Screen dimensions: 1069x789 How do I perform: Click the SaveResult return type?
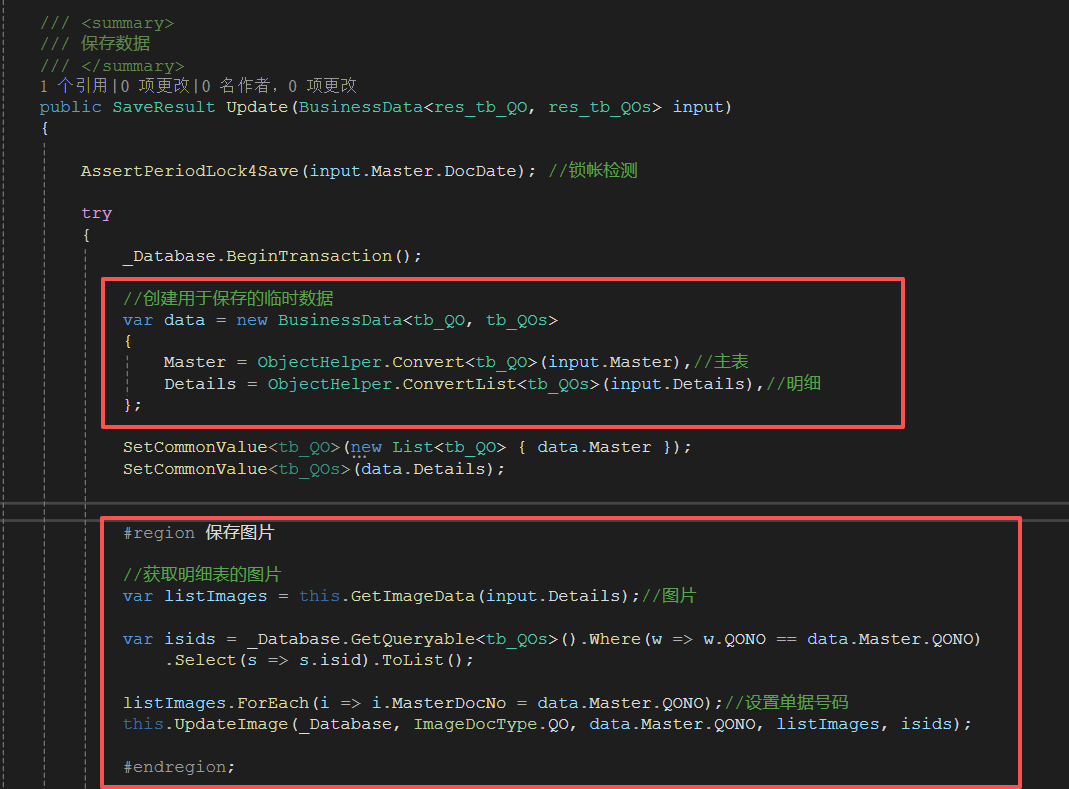point(163,106)
